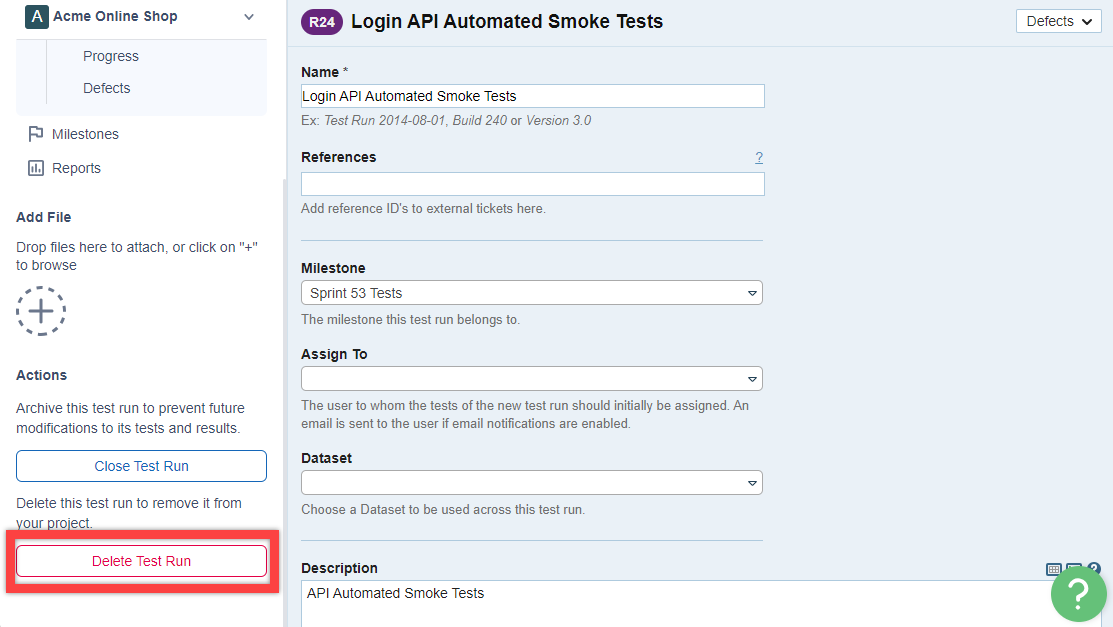Click the Milestones flag icon
The width and height of the screenshot is (1113, 627).
pyautogui.click(x=36, y=134)
